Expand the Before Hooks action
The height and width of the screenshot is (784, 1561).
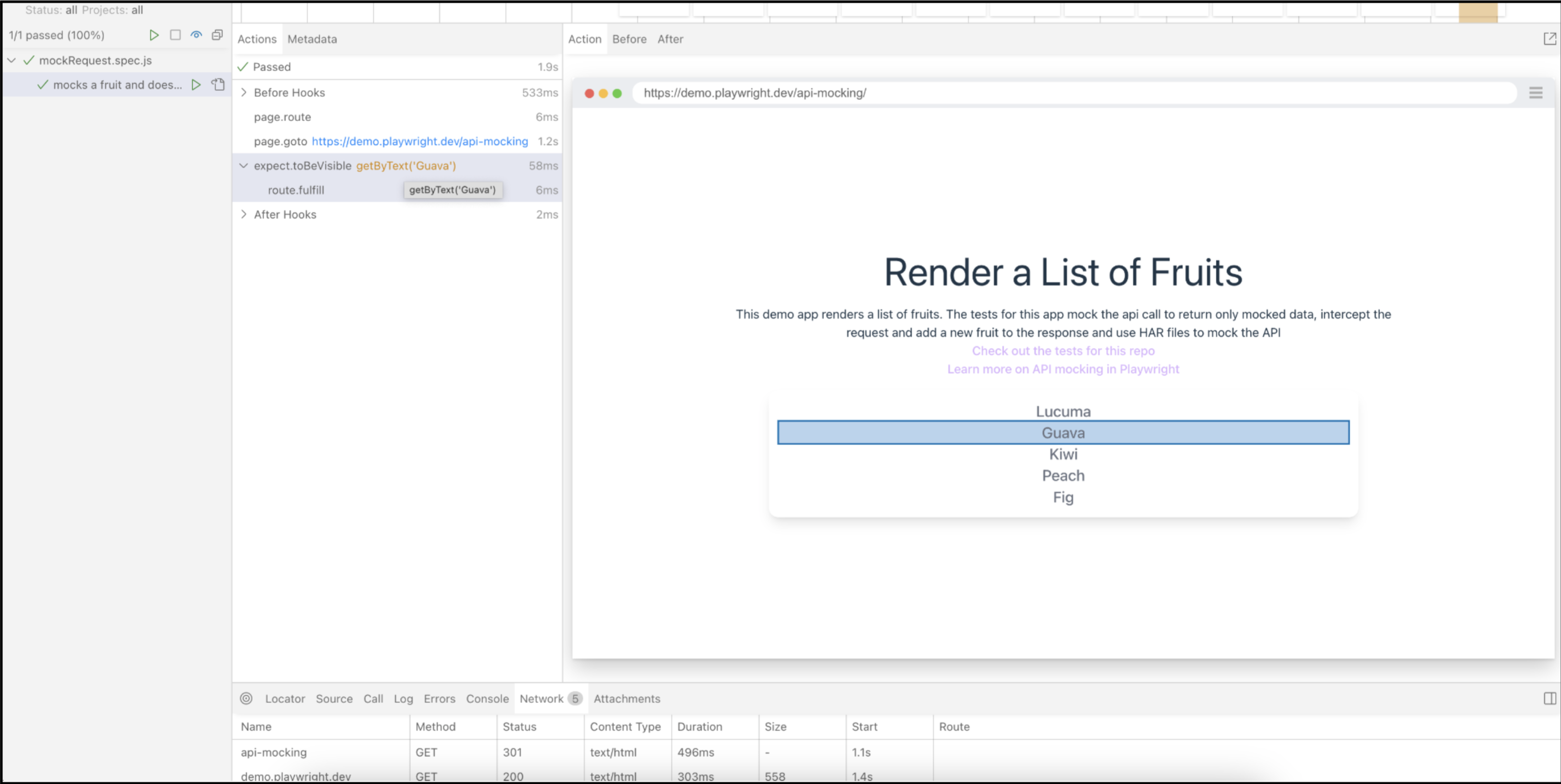point(244,92)
